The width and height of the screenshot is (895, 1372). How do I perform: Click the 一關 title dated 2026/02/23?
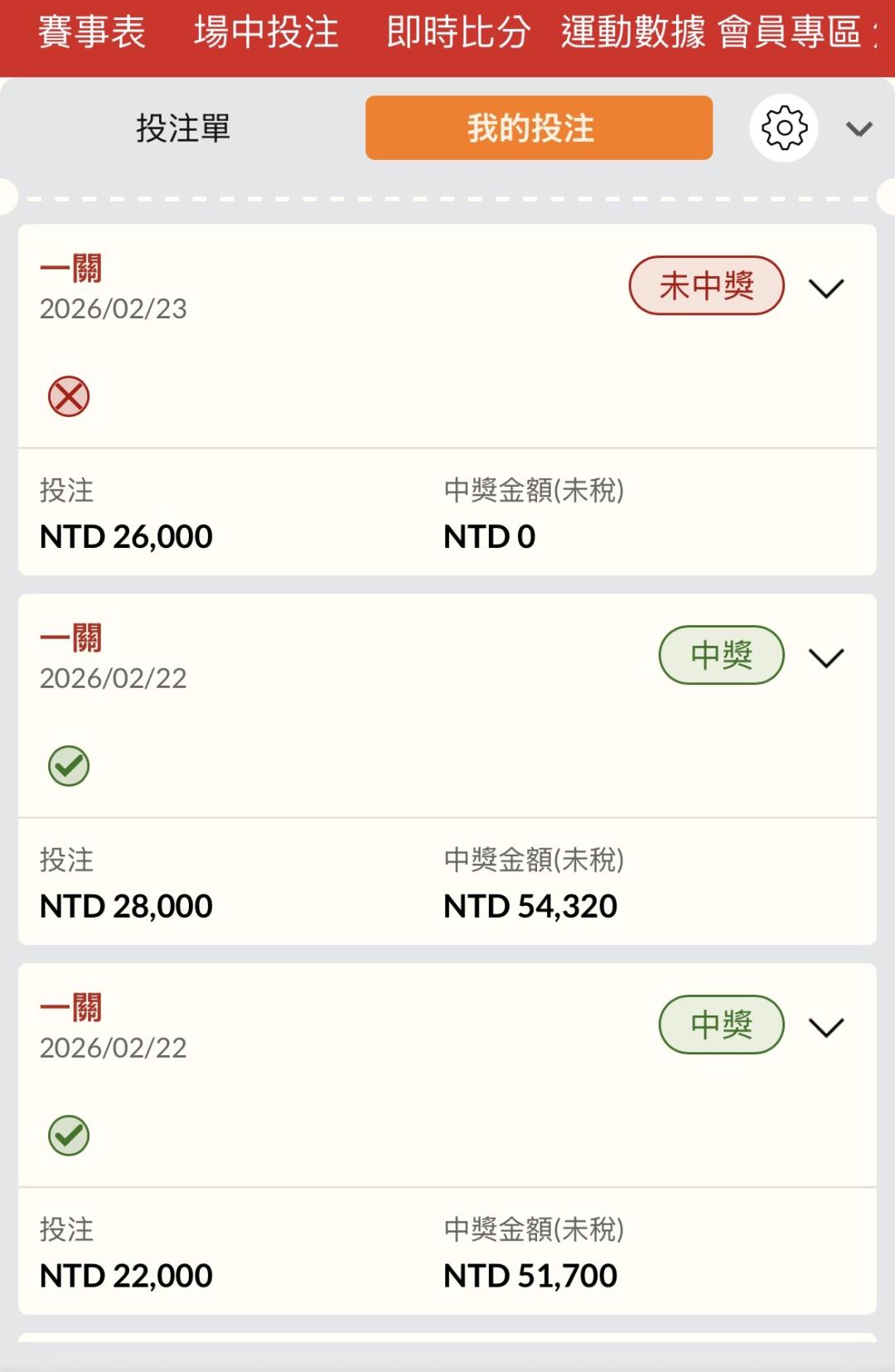[x=71, y=269]
